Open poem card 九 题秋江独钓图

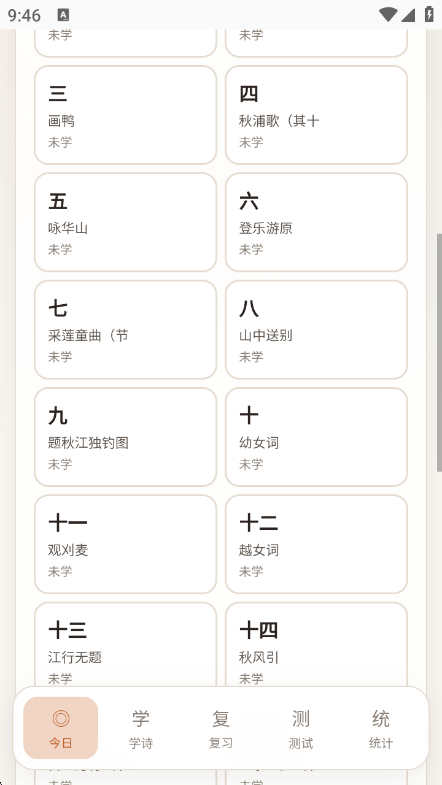[126, 437]
